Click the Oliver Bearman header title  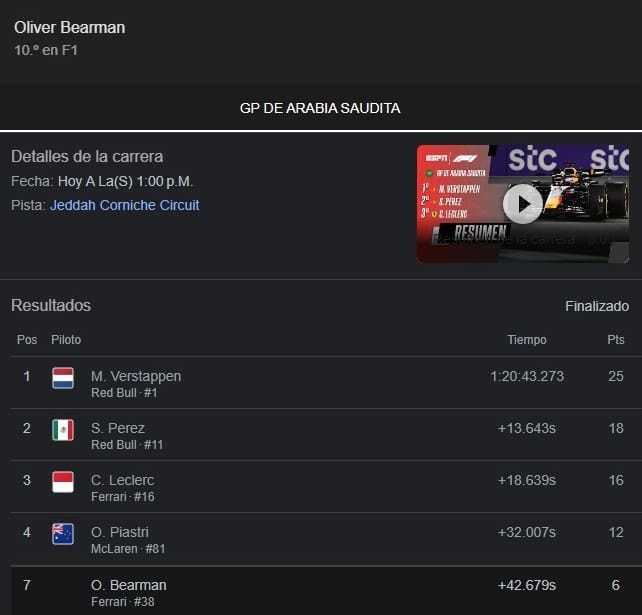pos(70,28)
